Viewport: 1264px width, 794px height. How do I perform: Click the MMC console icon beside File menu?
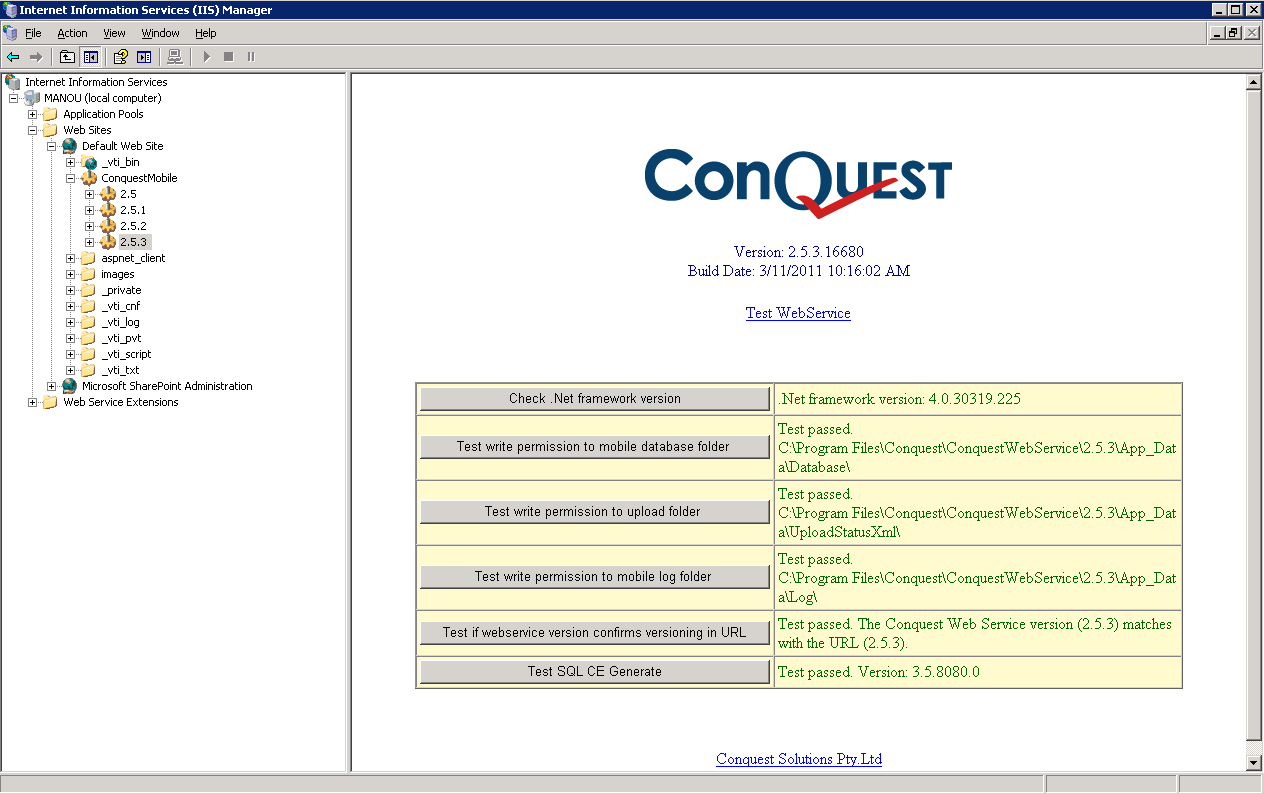tap(10, 33)
